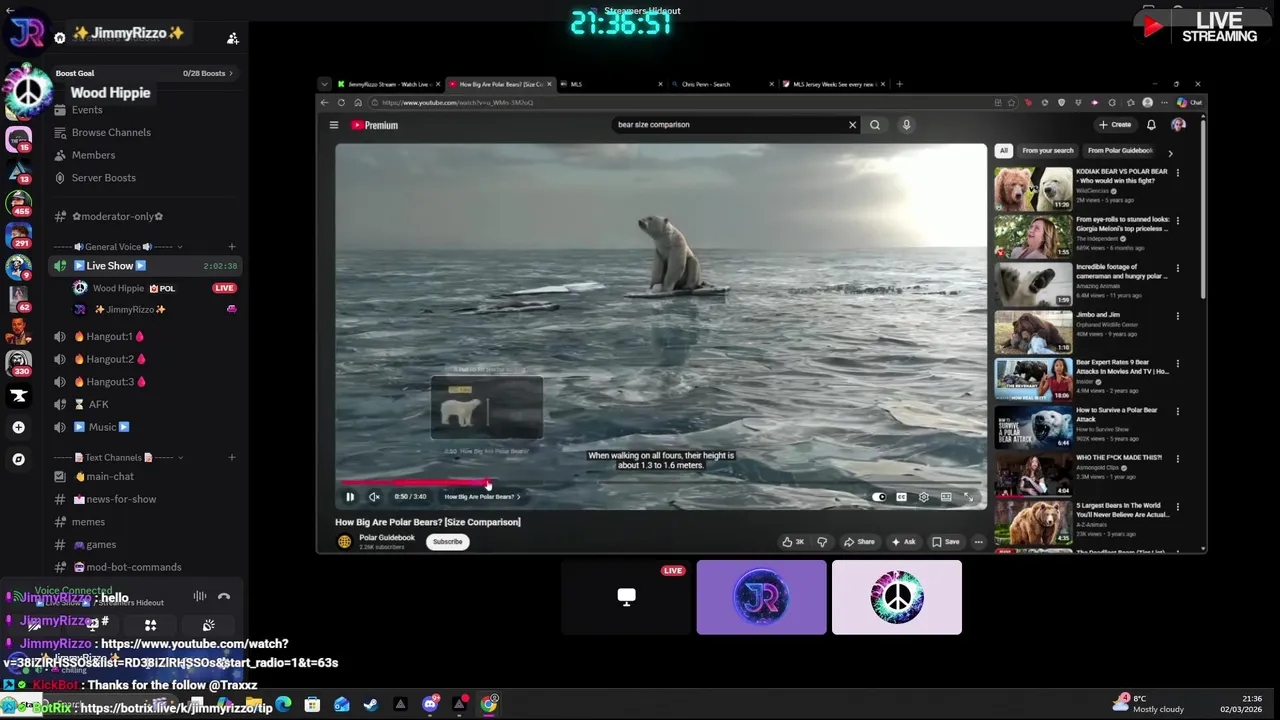Open Kodiak Bear vs Polar Bear thumbnail
1280x720 pixels.
pos(1033,189)
